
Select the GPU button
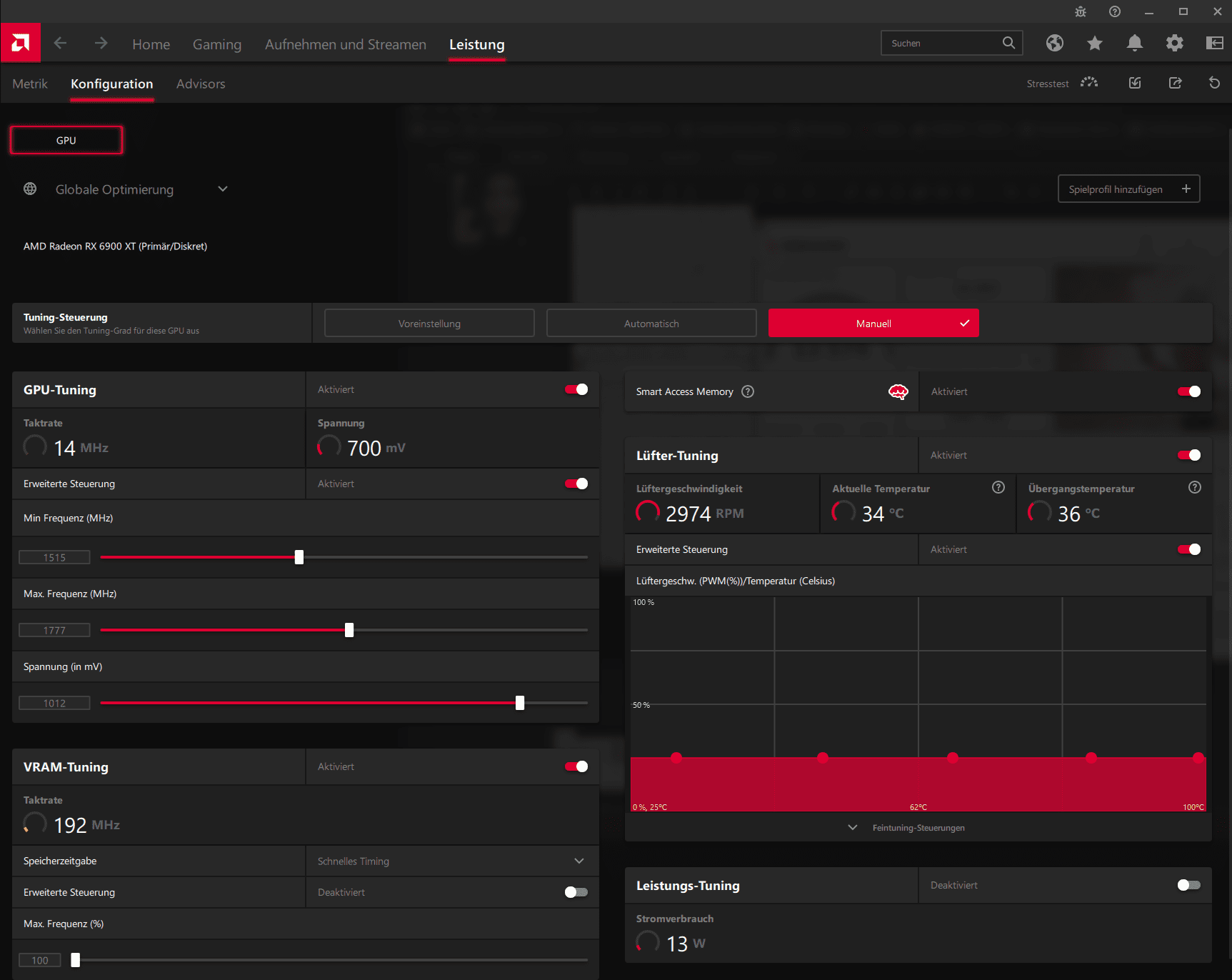[66, 140]
